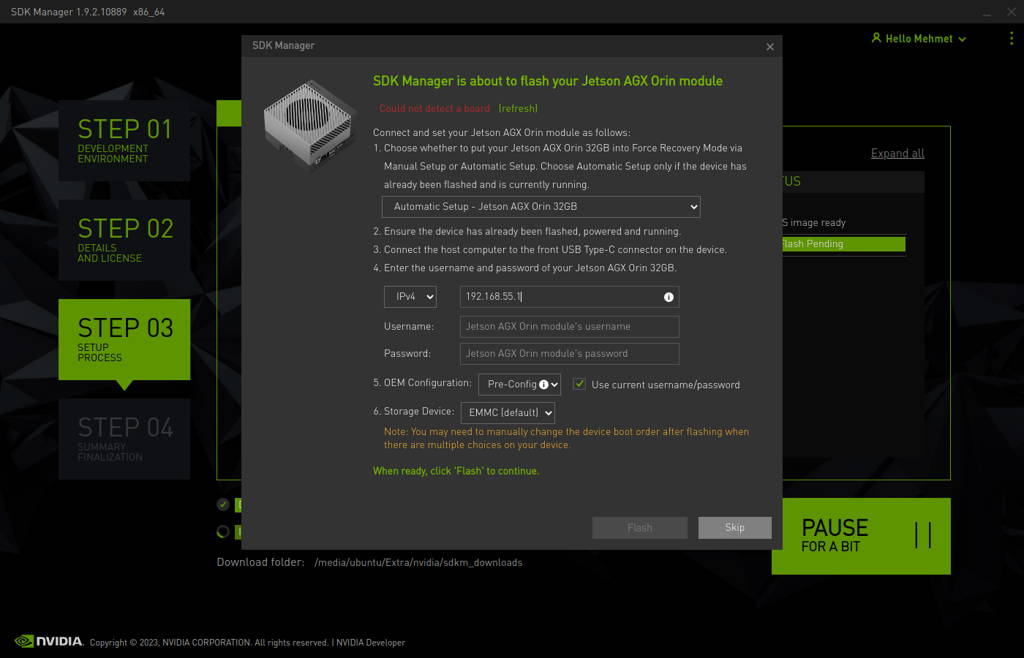The width and height of the screenshot is (1024, 658).
Task: Select Step 04 Summary Finalization
Action: tap(124, 439)
